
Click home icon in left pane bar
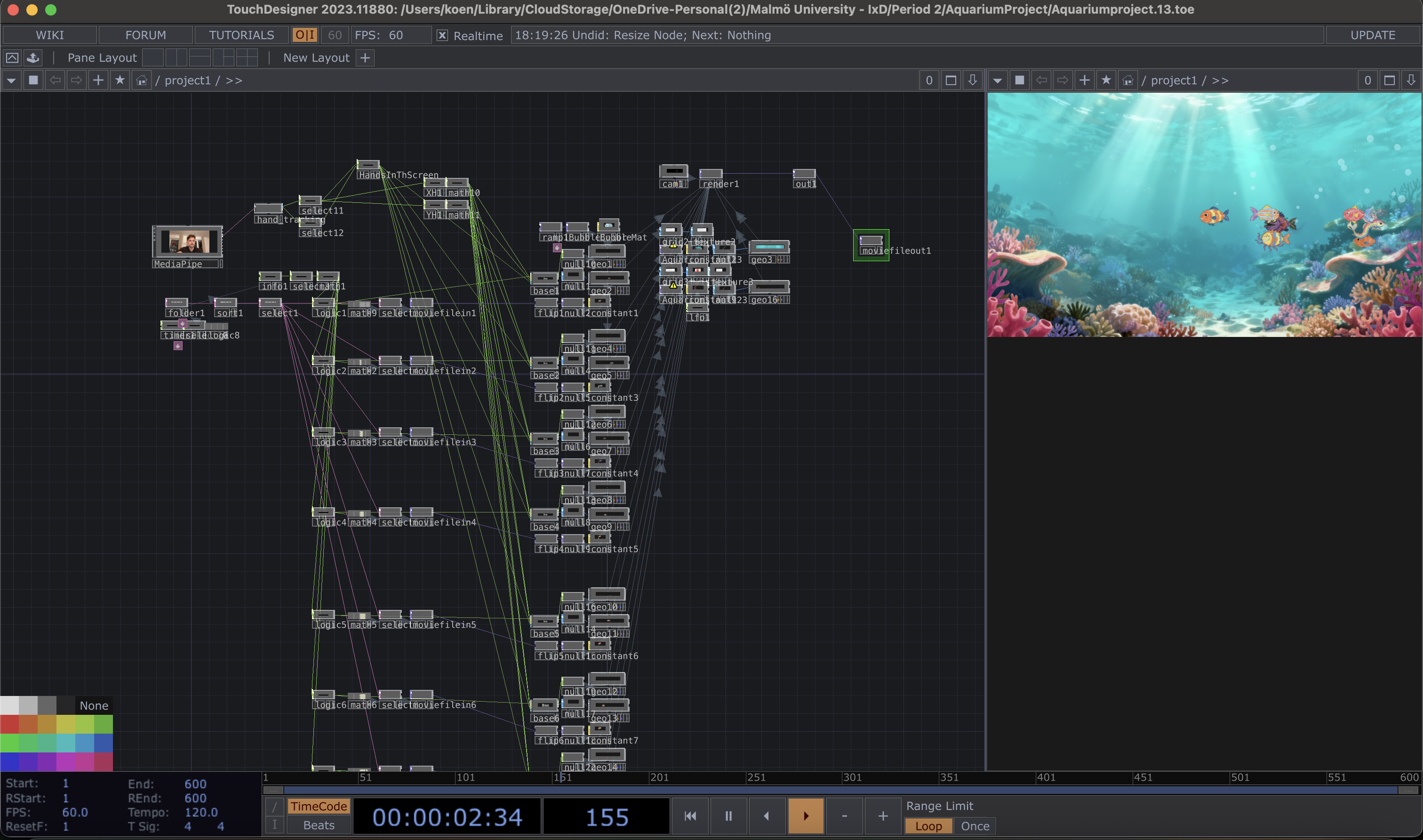[142, 80]
